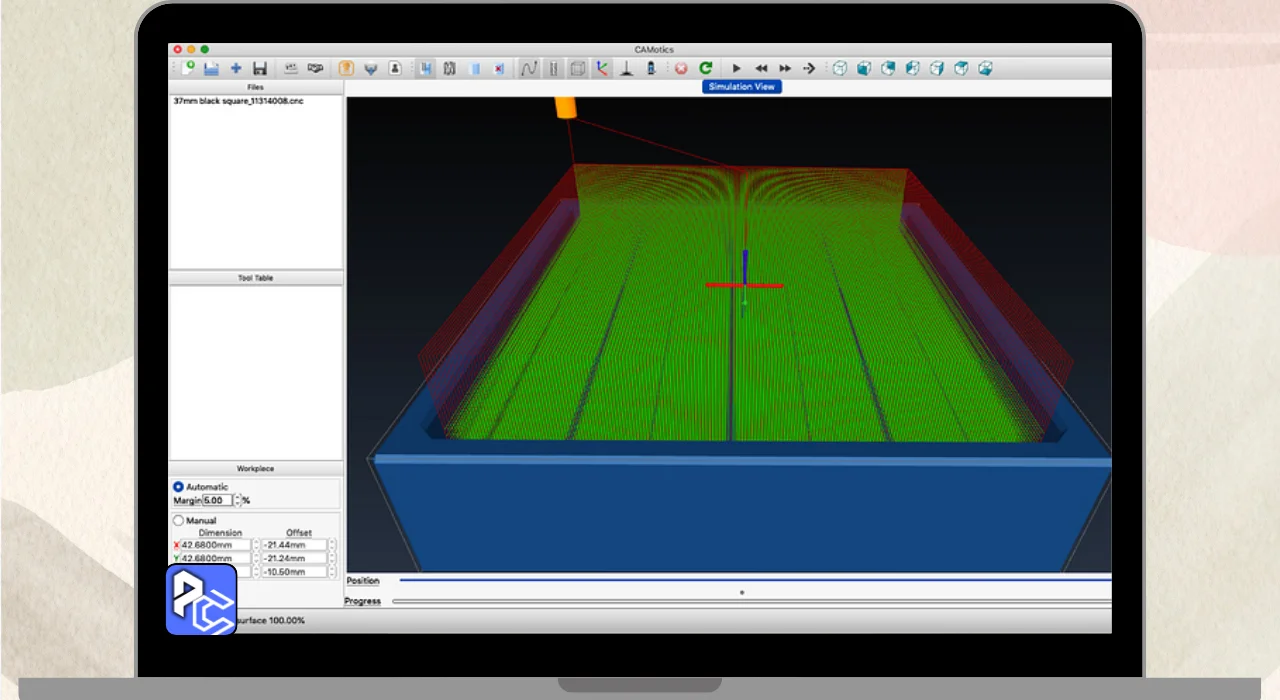This screenshot has height=700, width=1280.
Task: Save the project with the floppy disk icon
Action: click(260, 68)
